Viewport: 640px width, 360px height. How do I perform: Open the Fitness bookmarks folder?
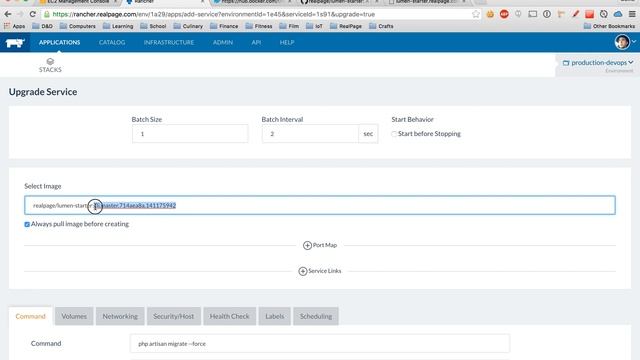[259, 26]
